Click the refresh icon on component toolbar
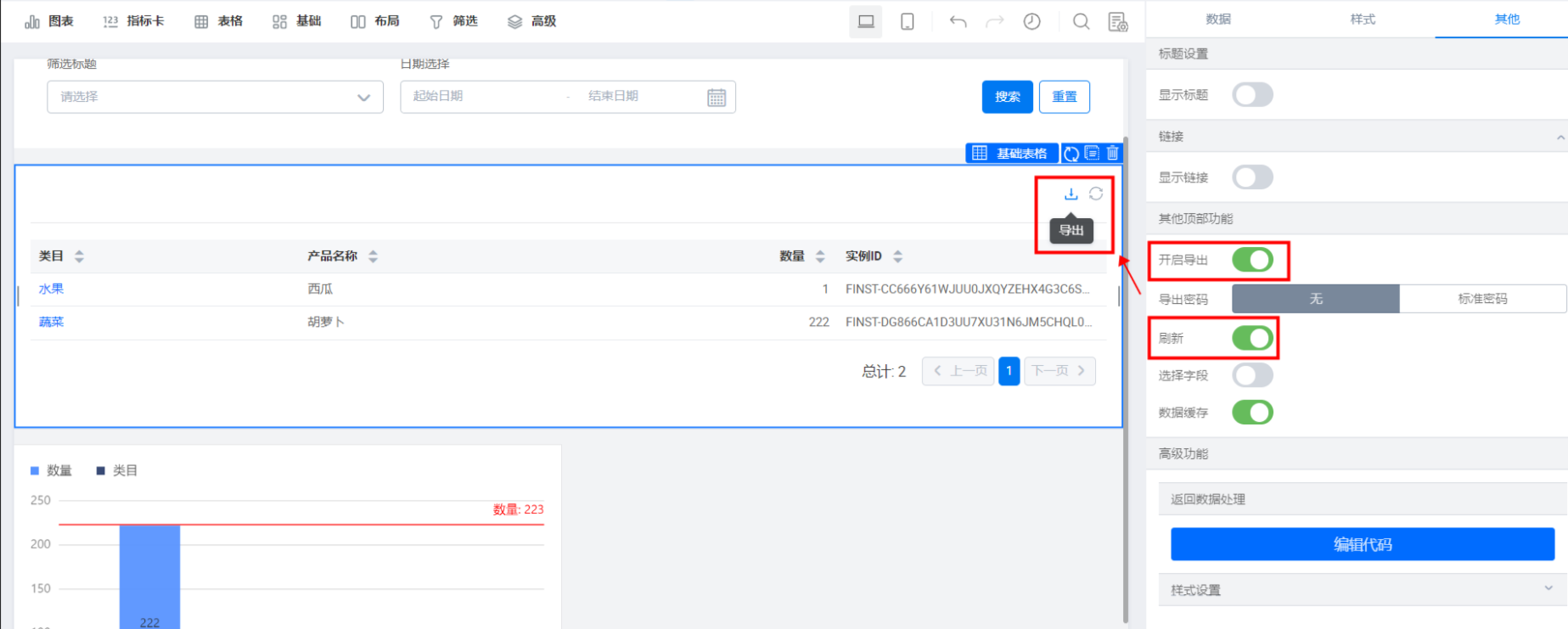The width and height of the screenshot is (1568, 629). tap(1071, 154)
